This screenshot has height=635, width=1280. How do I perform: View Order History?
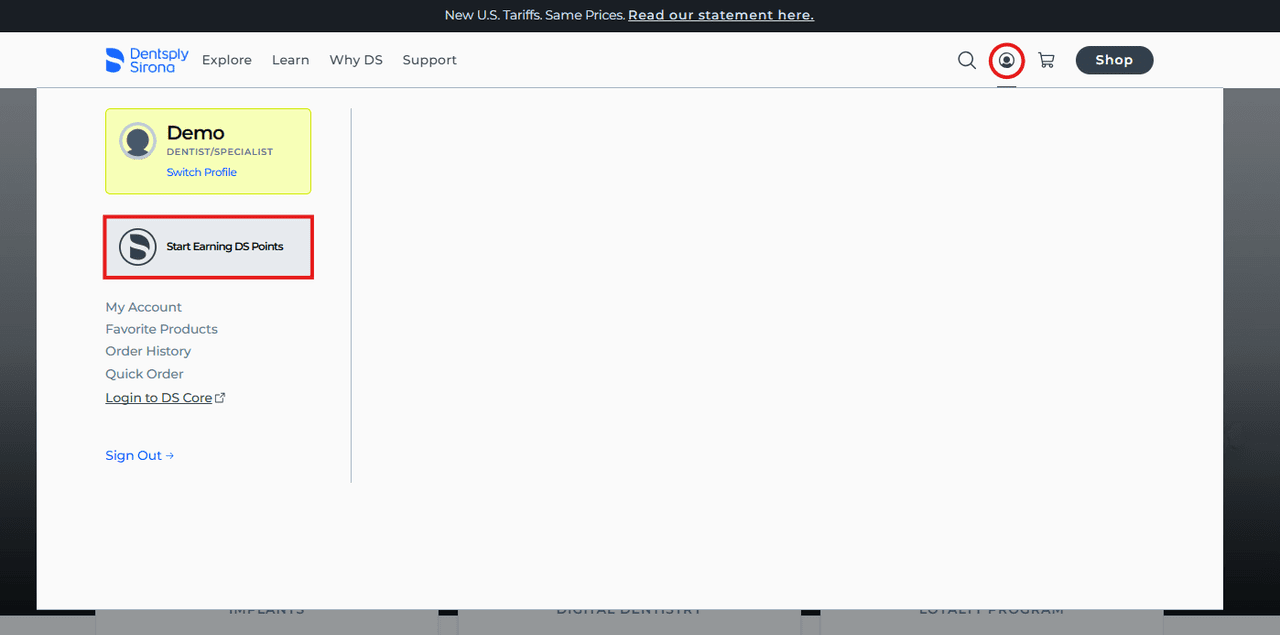(x=148, y=351)
